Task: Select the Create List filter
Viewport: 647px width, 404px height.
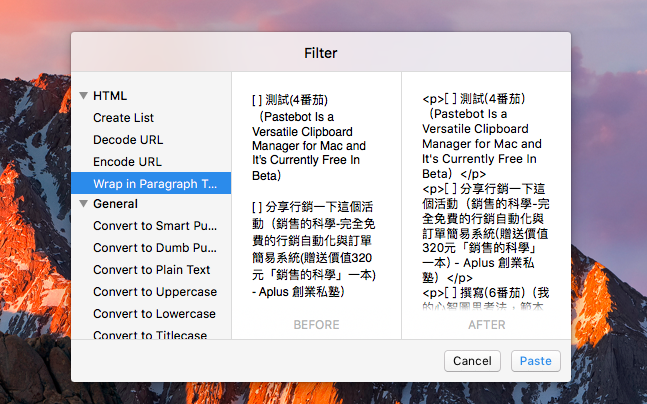Action: [125, 118]
